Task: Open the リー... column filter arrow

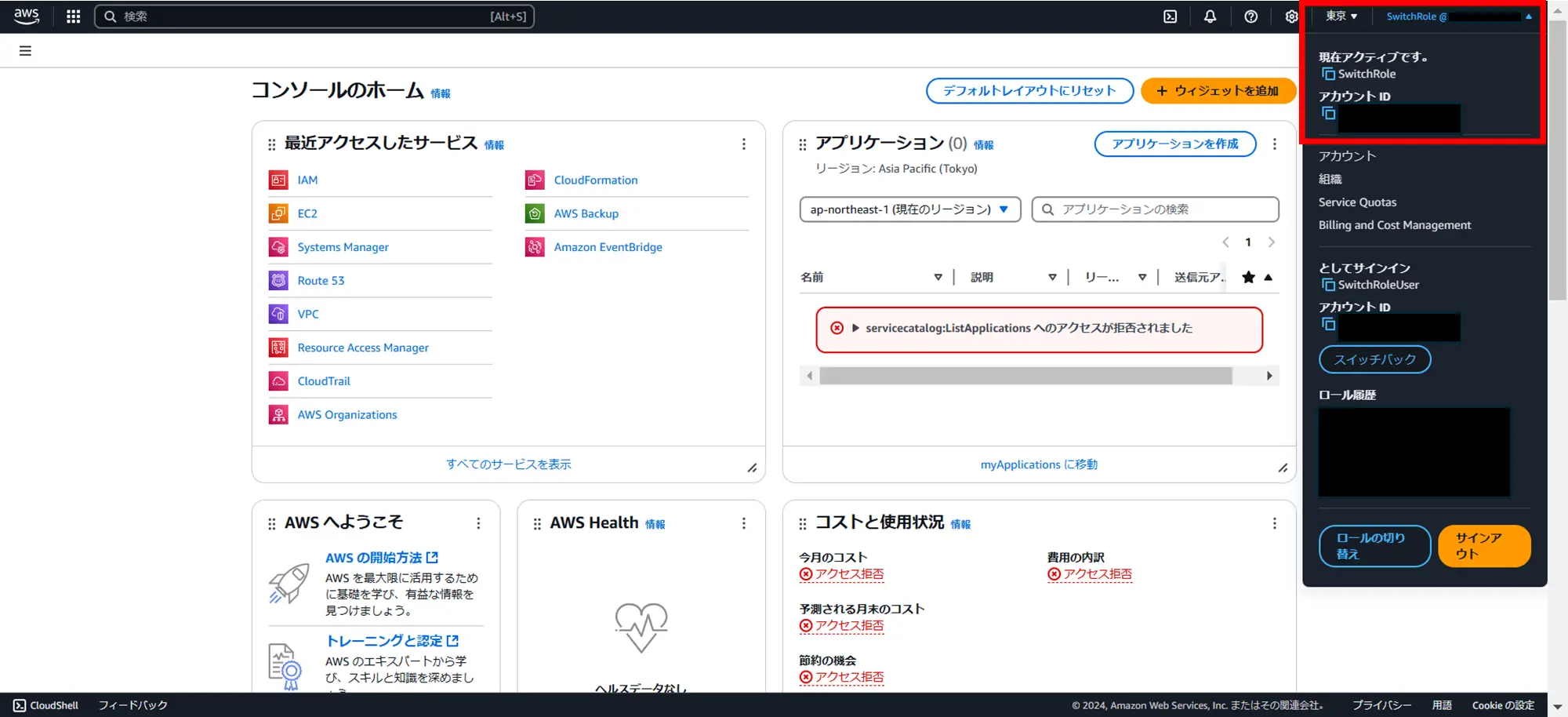Action: pos(1142,277)
